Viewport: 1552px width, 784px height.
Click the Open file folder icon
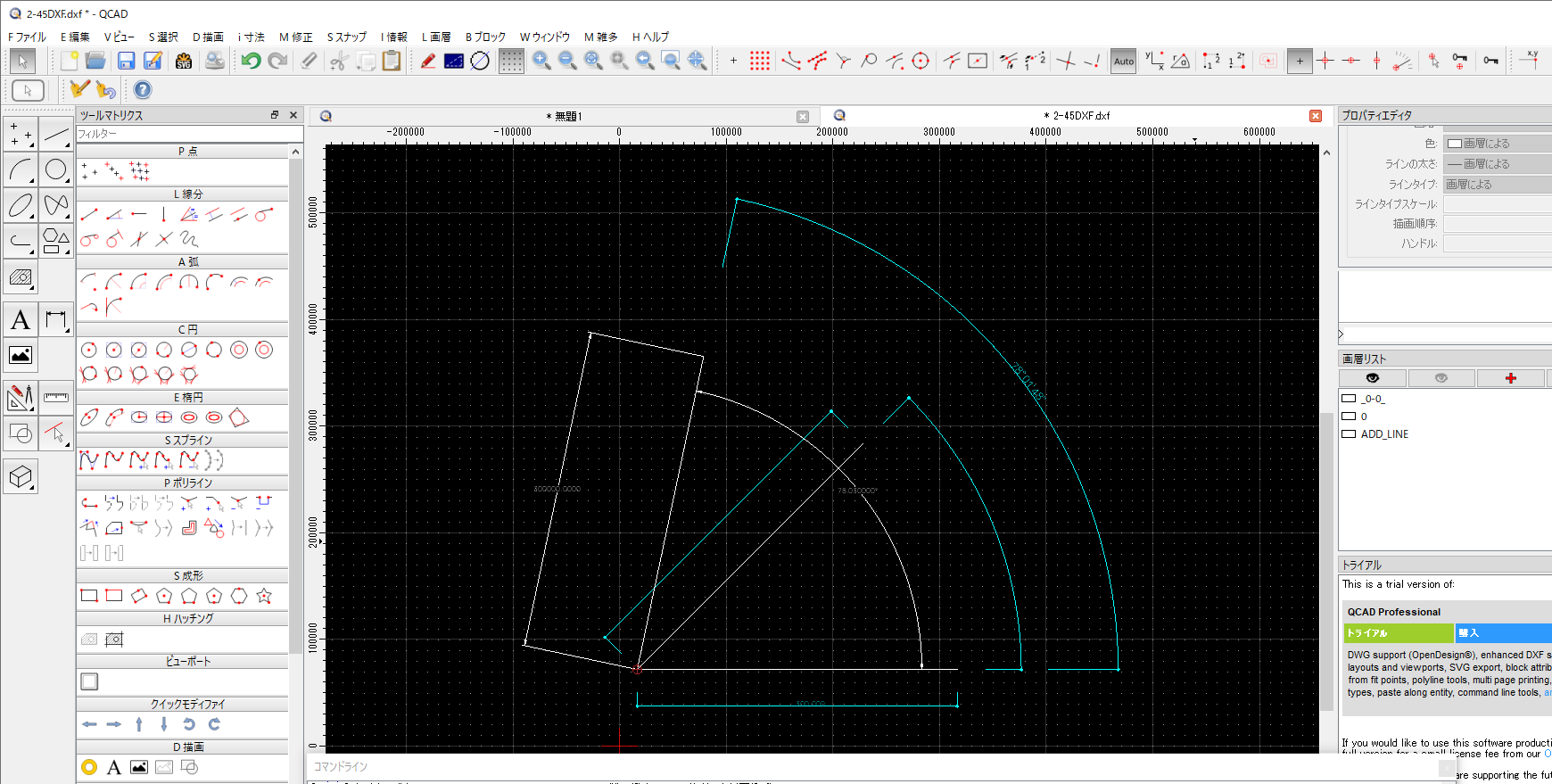point(95,61)
